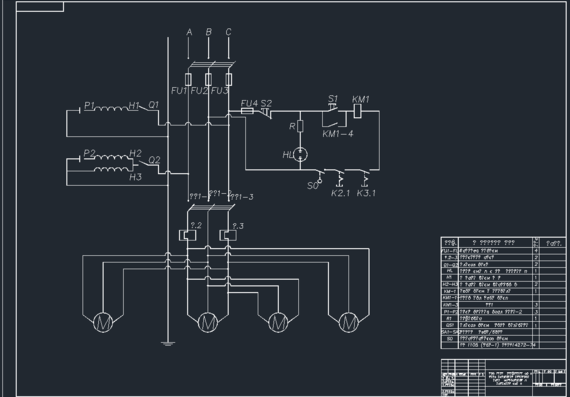This screenshot has height=397, width=570.
Task: Select the resistor R symbol
Action: click(x=300, y=126)
